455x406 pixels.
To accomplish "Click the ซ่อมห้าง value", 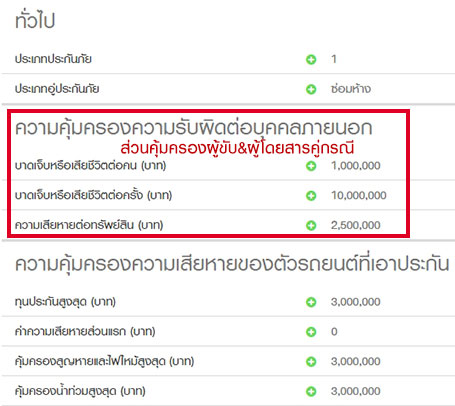I will tap(351, 89).
